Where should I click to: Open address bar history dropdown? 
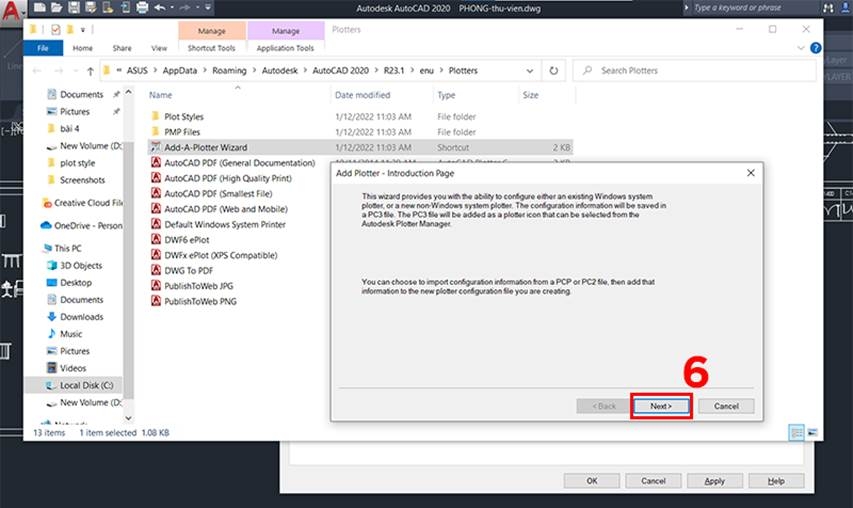click(x=529, y=71)
